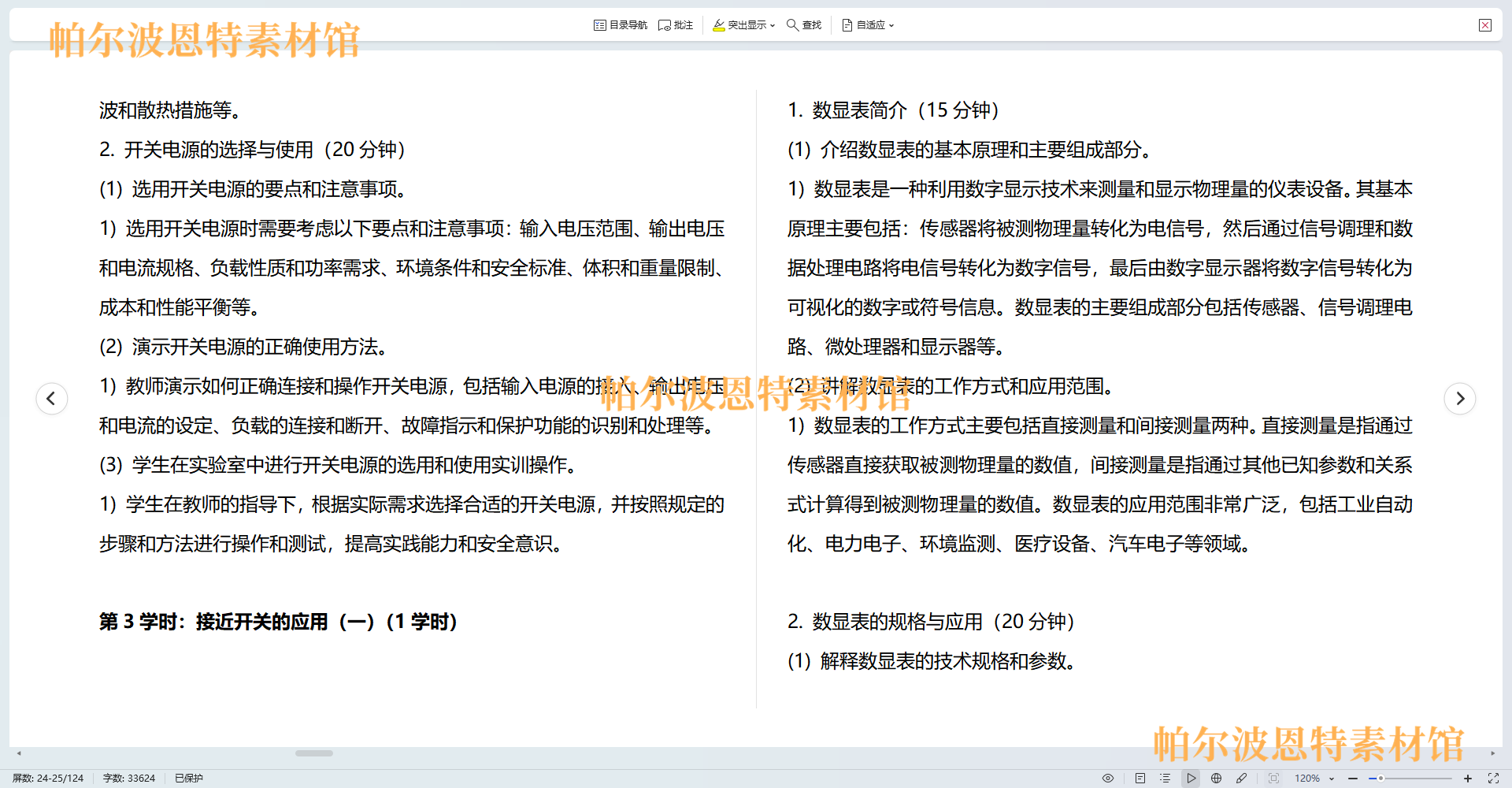
Task: Increase zoom with the plus button
Action: coord(1468,778)
